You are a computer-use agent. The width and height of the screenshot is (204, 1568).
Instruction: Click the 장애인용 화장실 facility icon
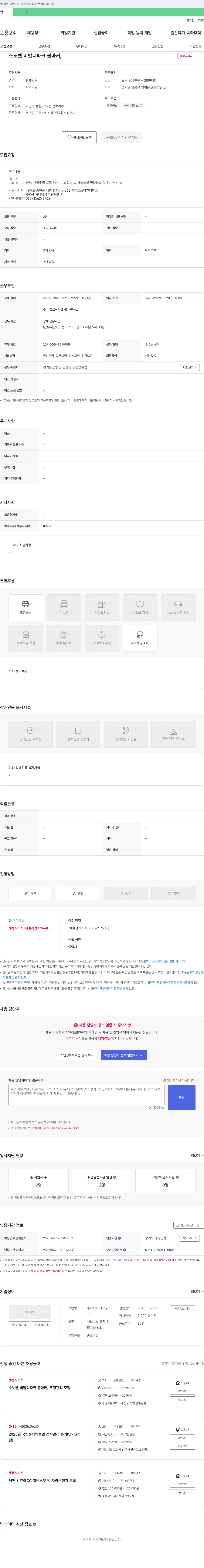click(126, 734)
